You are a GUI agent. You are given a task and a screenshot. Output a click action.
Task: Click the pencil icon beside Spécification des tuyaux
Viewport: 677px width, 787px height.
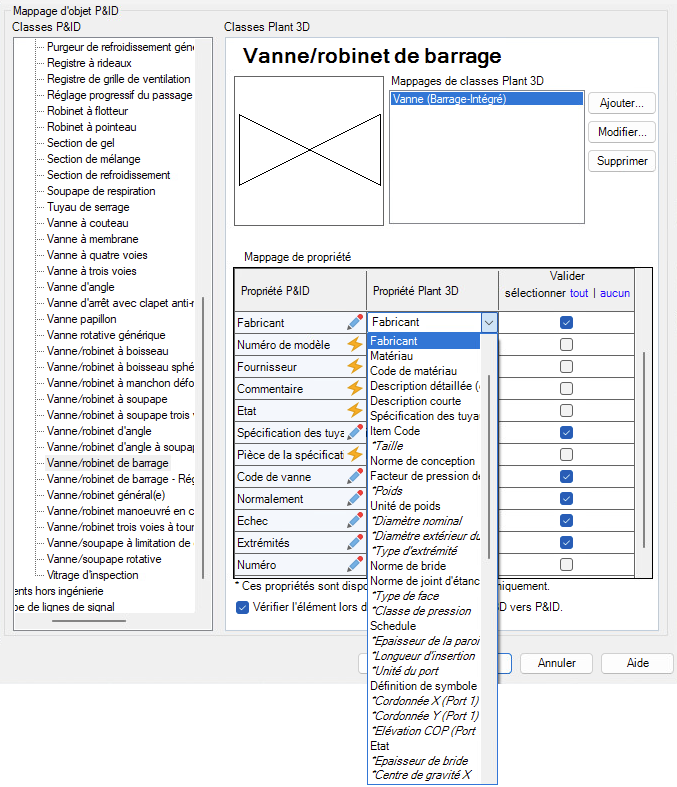pyautogui.click(x=355, y=432)
